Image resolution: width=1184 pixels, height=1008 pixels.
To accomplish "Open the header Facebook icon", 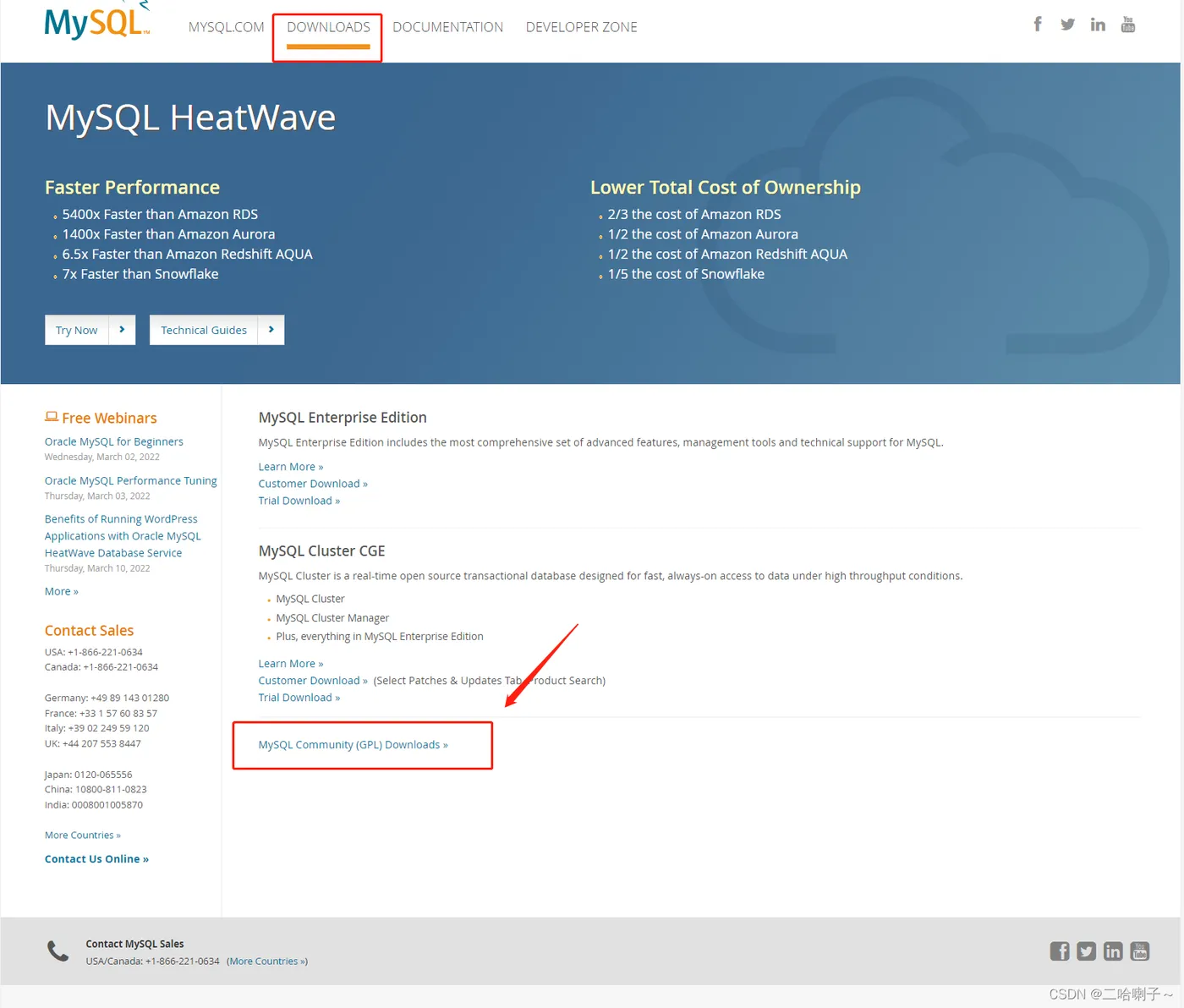I will coord(1038,24).
